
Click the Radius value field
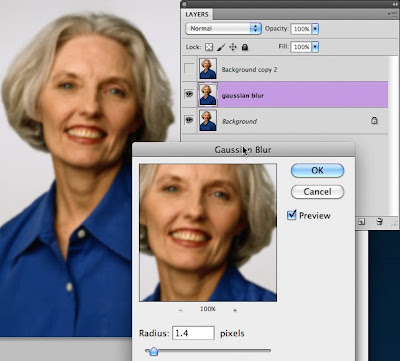point(193,333)
